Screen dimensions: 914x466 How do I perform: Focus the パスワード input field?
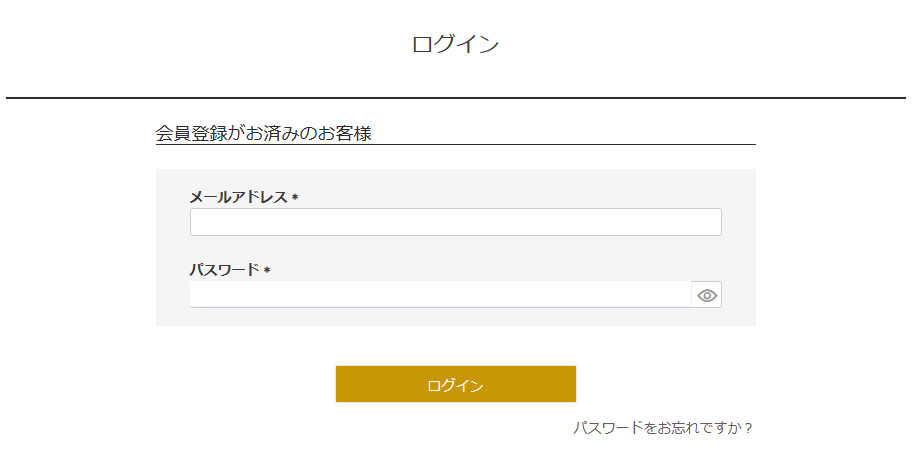tap(440, 295)
